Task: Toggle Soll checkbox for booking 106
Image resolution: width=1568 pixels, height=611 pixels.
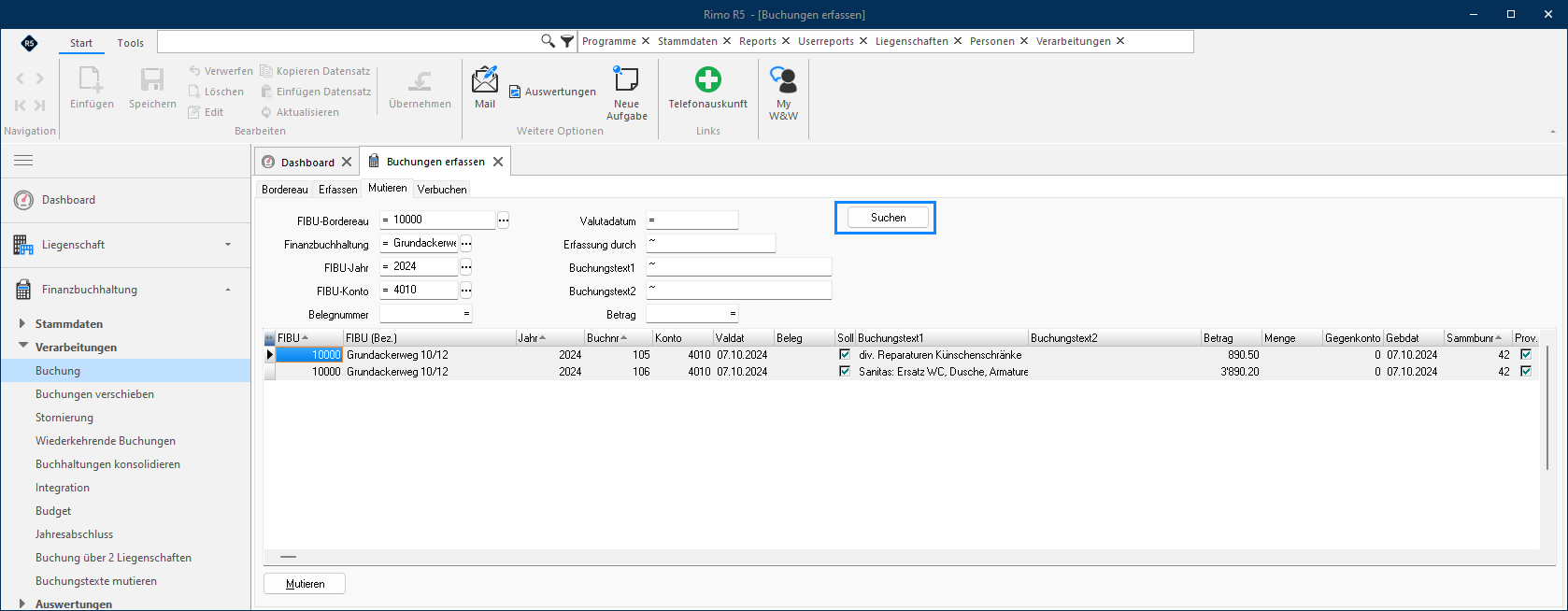Action: point(845,372)
